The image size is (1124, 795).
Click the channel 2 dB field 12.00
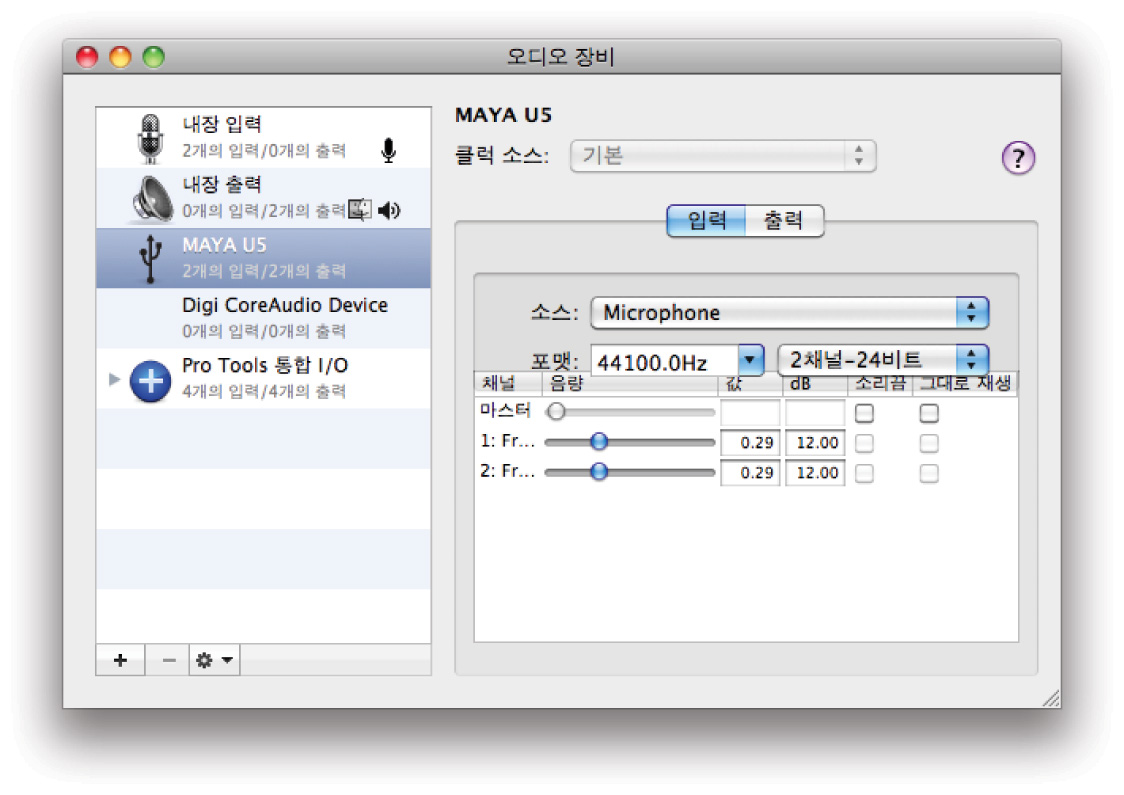pos(815,472)
